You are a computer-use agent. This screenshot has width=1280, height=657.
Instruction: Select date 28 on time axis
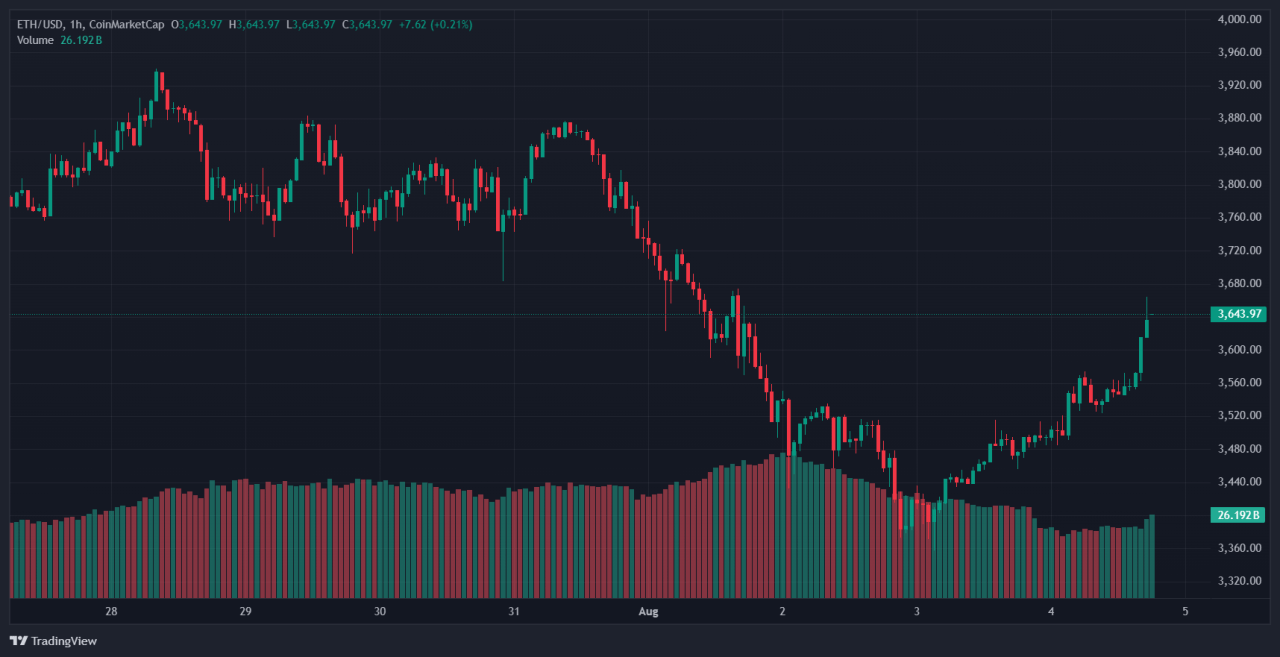point(111,611)
